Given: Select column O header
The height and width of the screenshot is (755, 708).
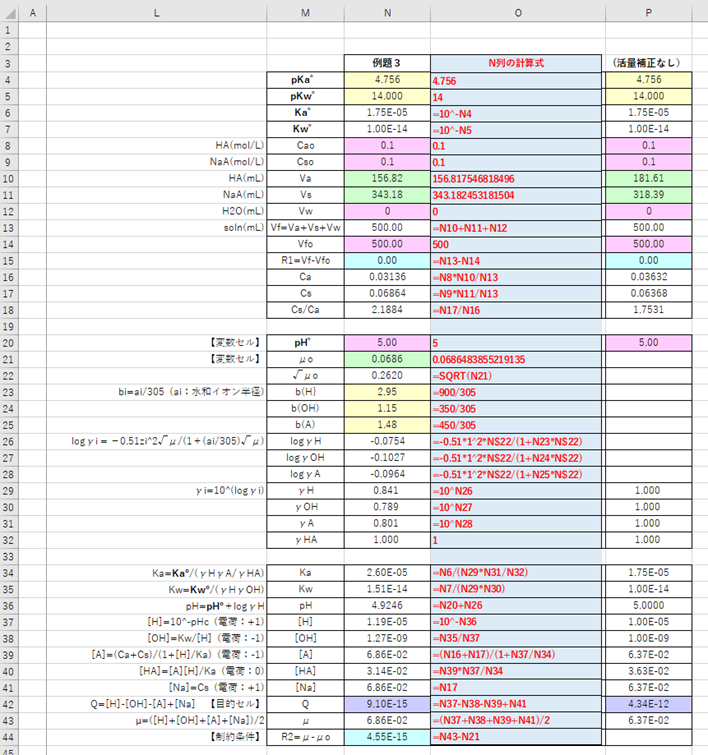Looking at the screenshot, I should point(518,13).
